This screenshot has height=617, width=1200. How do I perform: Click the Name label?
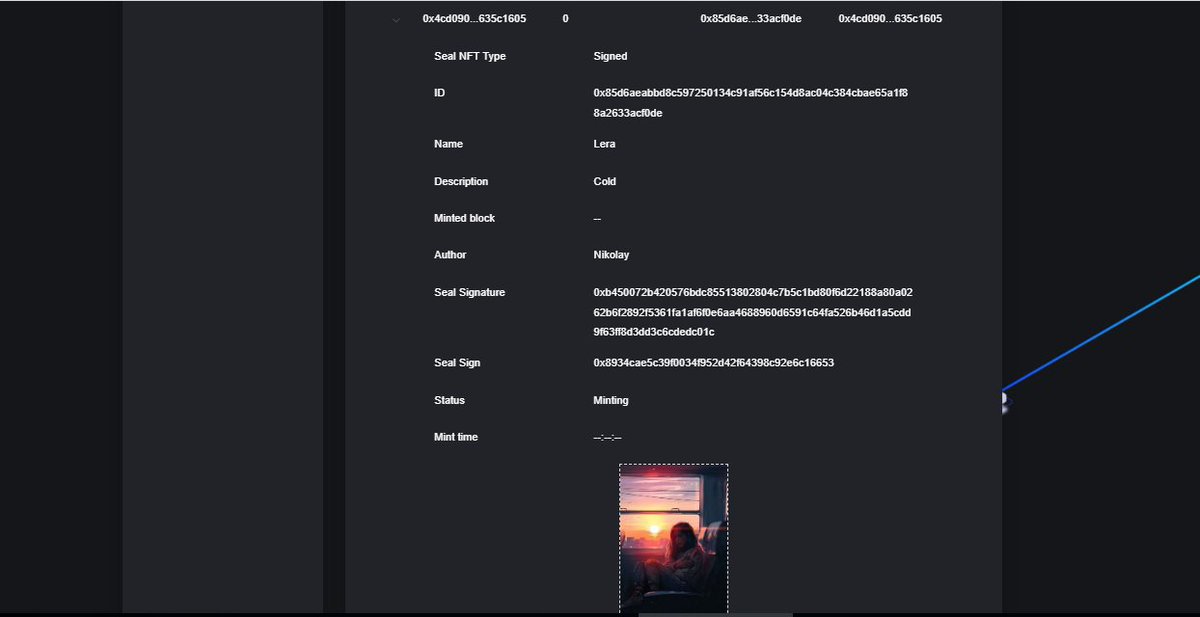point(448,144)
